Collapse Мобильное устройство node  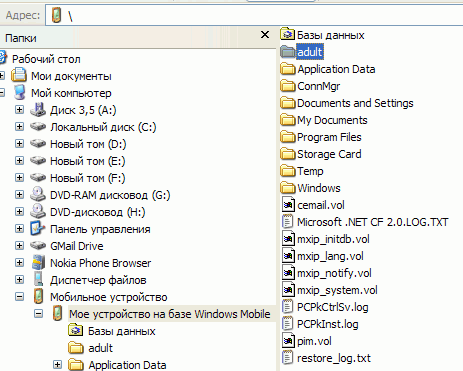pos(19,297)
